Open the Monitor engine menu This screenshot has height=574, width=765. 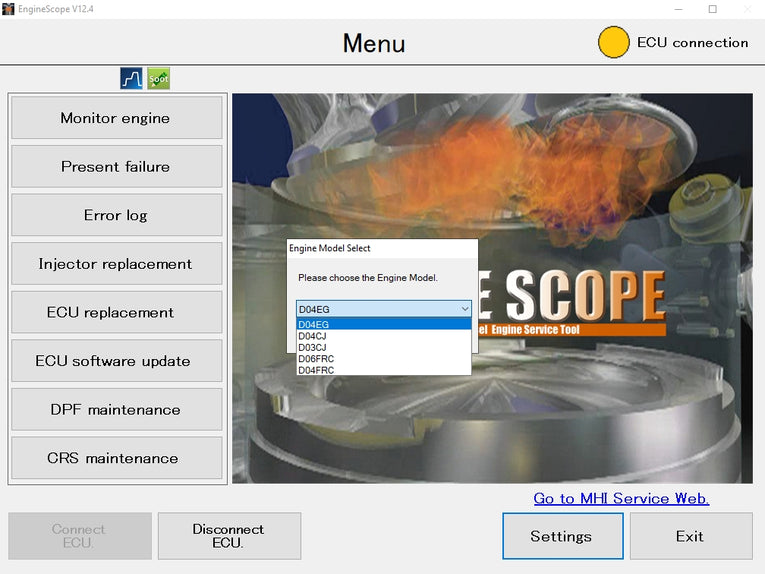pyautogui.click(x=116, y=118)
